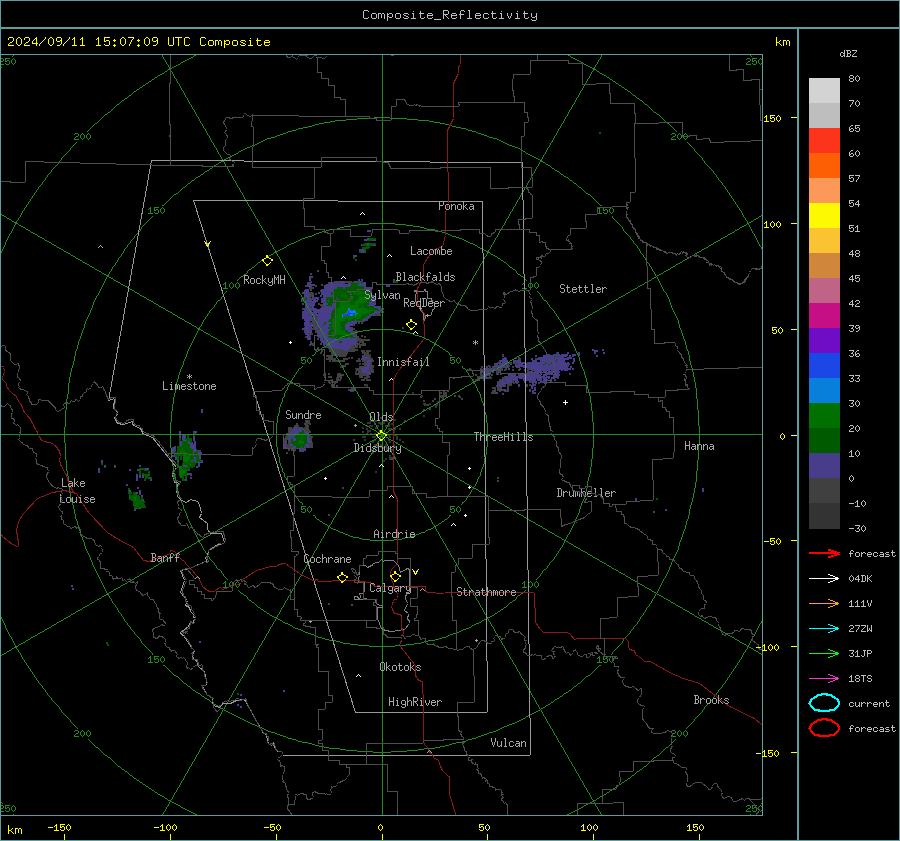Click the HighRiver city label
Screen dimensions: 900x841
tap(414, 702)
